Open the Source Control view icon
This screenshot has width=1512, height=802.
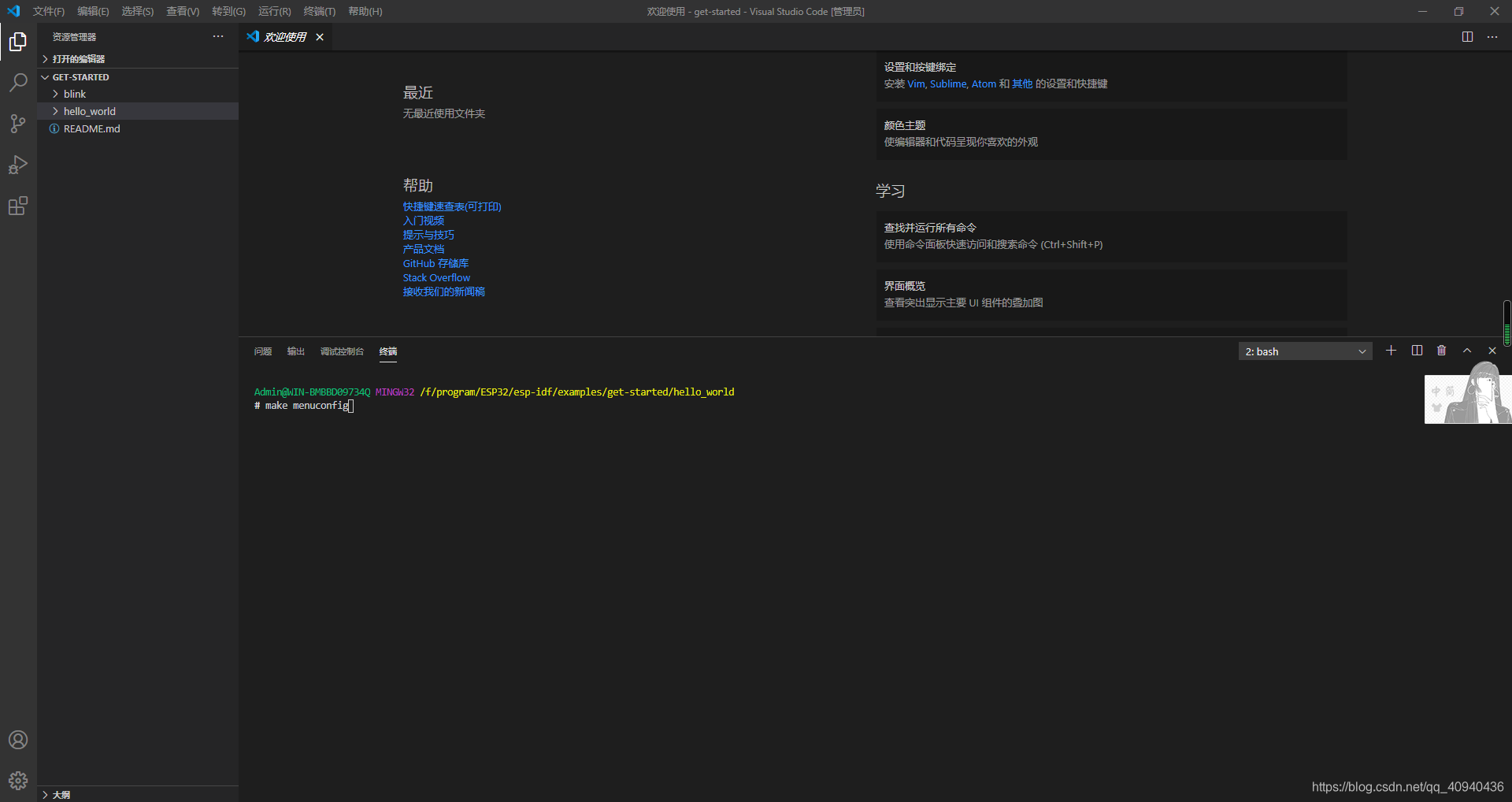pyautogui.click(x=18, y=124)
